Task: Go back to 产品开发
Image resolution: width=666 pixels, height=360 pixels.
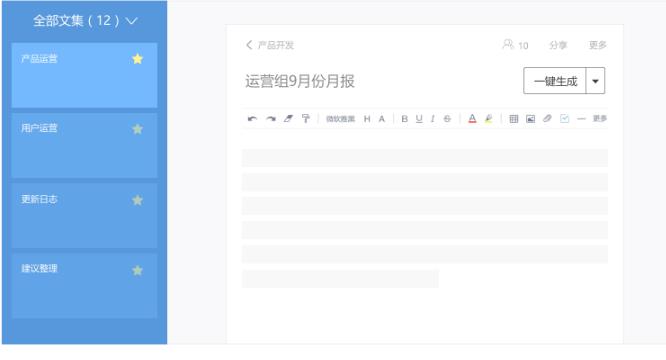Action: tap(270, 45)
